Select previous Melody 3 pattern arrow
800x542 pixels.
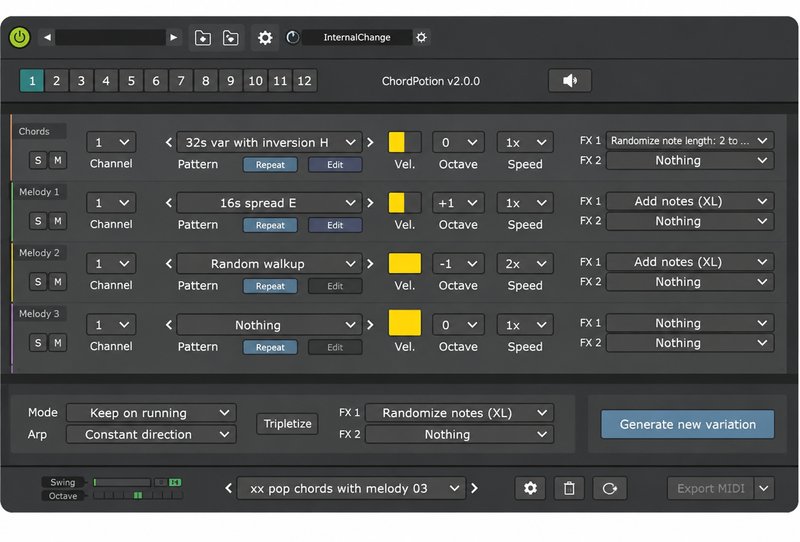click(x=169, y=325)
